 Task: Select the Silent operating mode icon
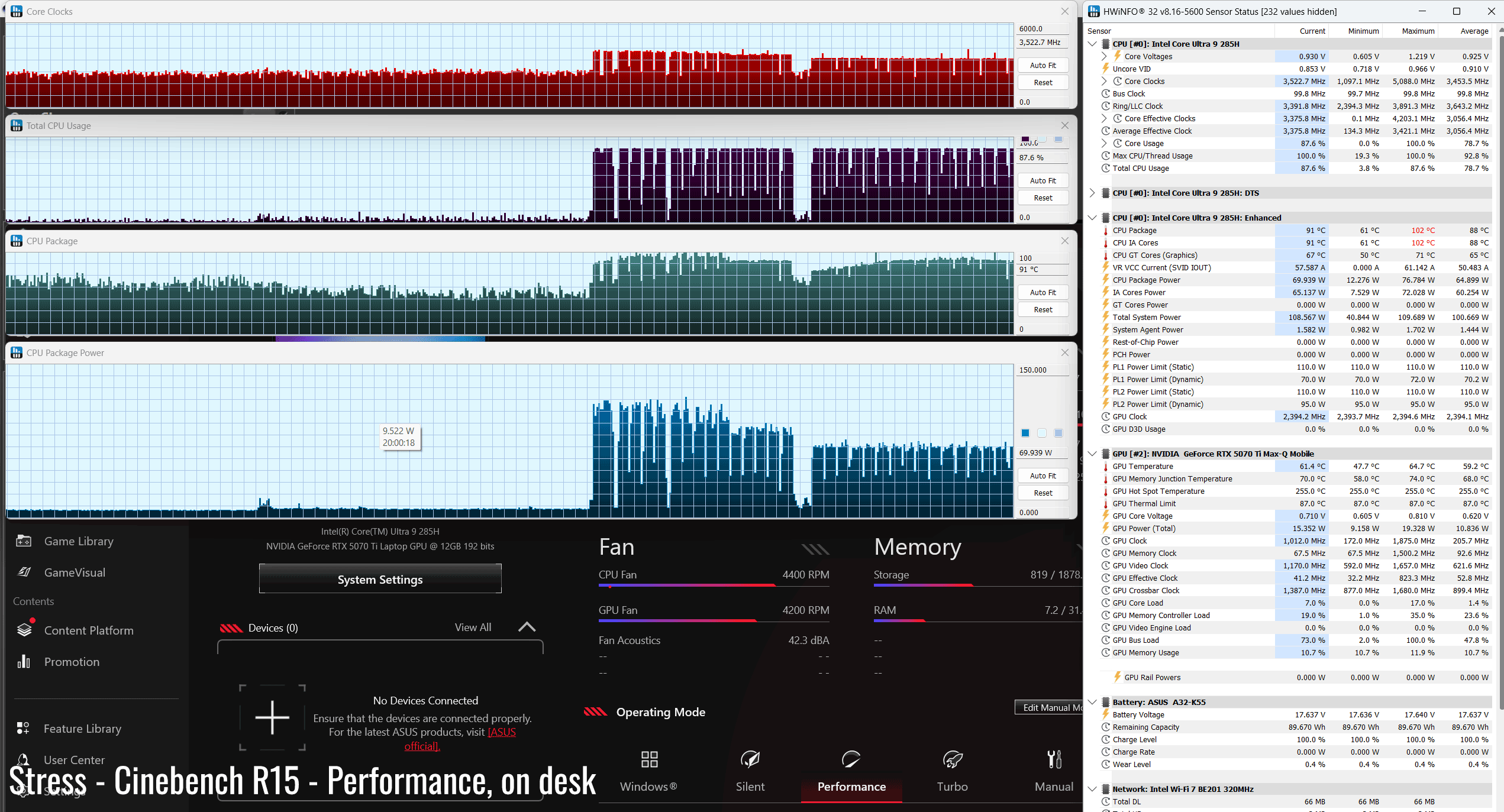click(750, 759)
